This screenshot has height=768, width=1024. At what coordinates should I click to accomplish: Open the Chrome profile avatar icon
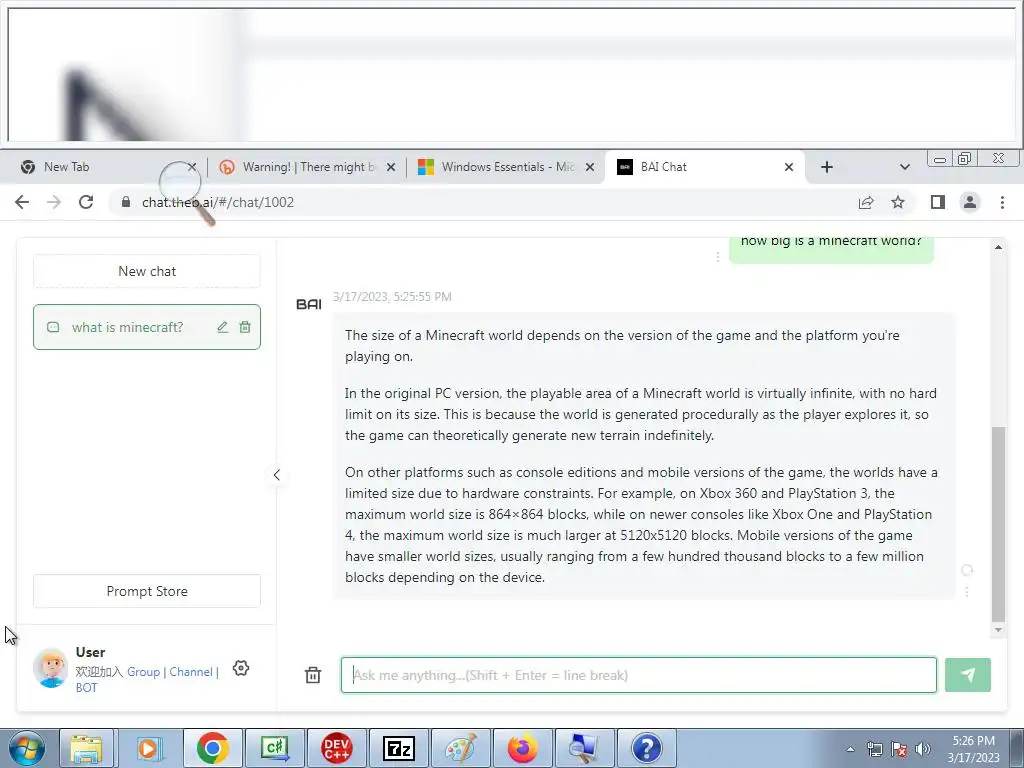(970, 202)
